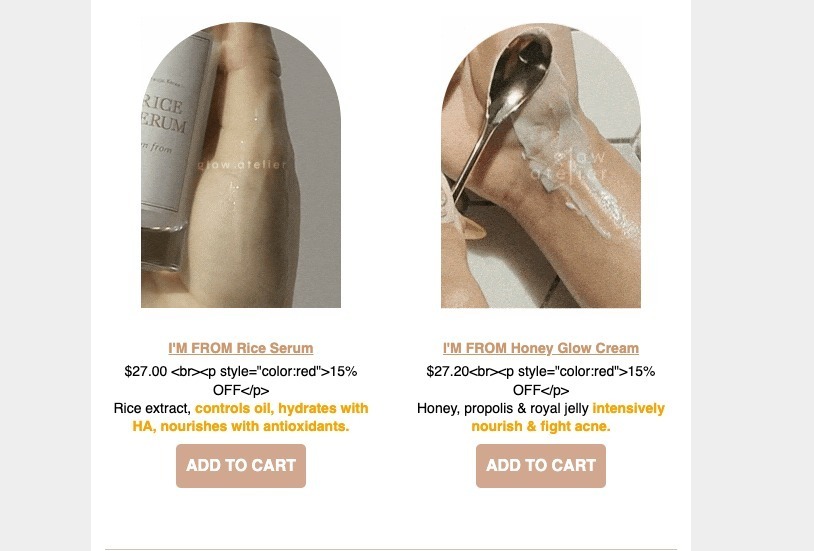
Task: Click the 'OFF</p>' text under Honey Glow Cream price
Action: [x=541, y=390]
